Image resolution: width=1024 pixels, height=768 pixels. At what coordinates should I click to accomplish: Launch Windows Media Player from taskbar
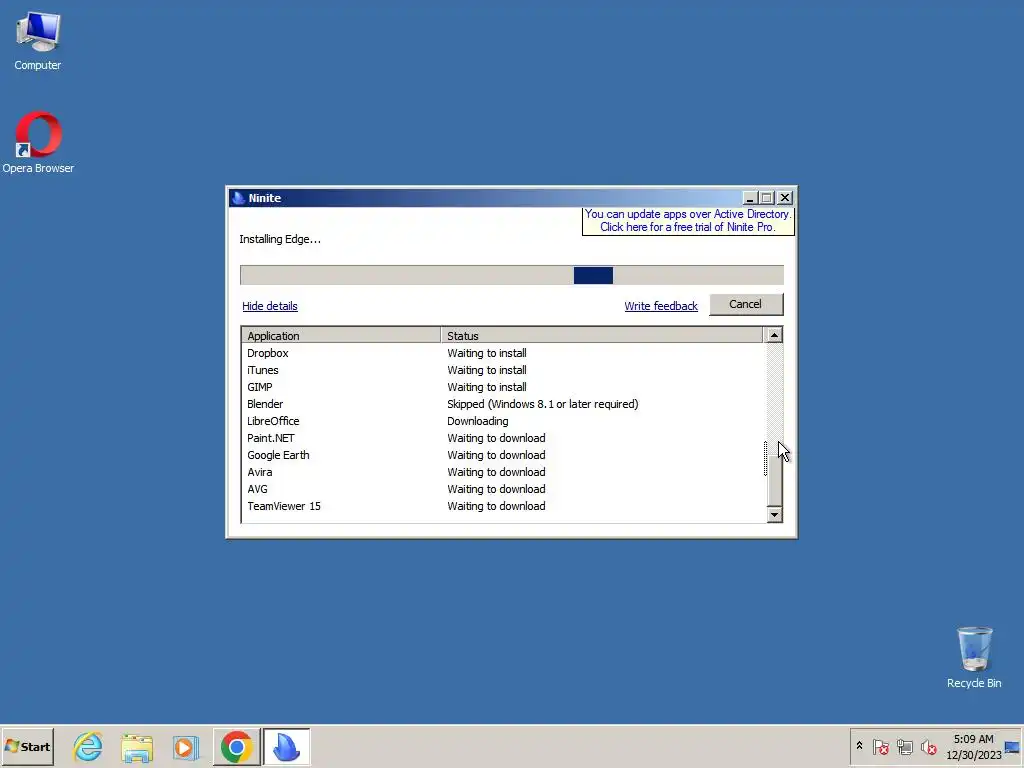tap(186, 746)
